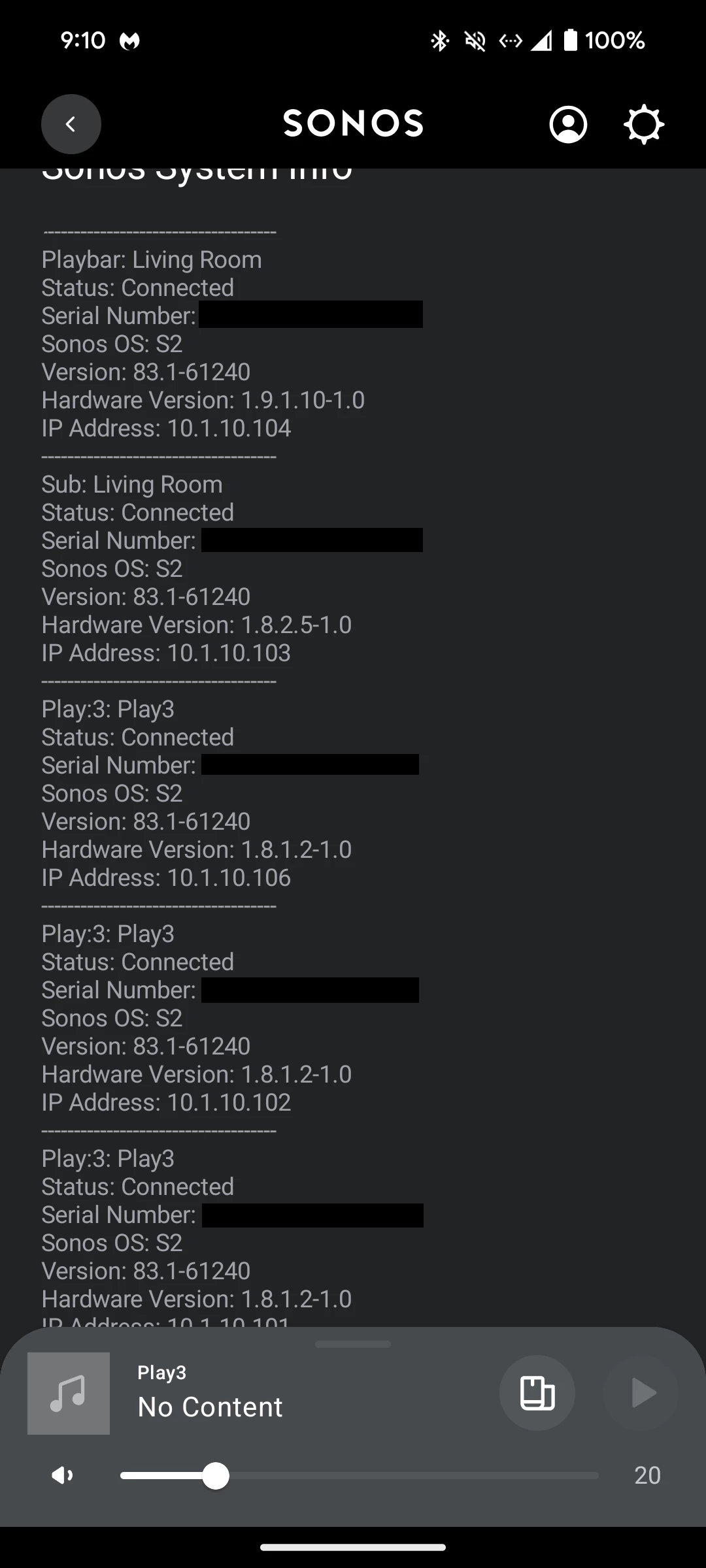Tap the muted ringer status icon
706x1568 pixels.
(475, 41)
